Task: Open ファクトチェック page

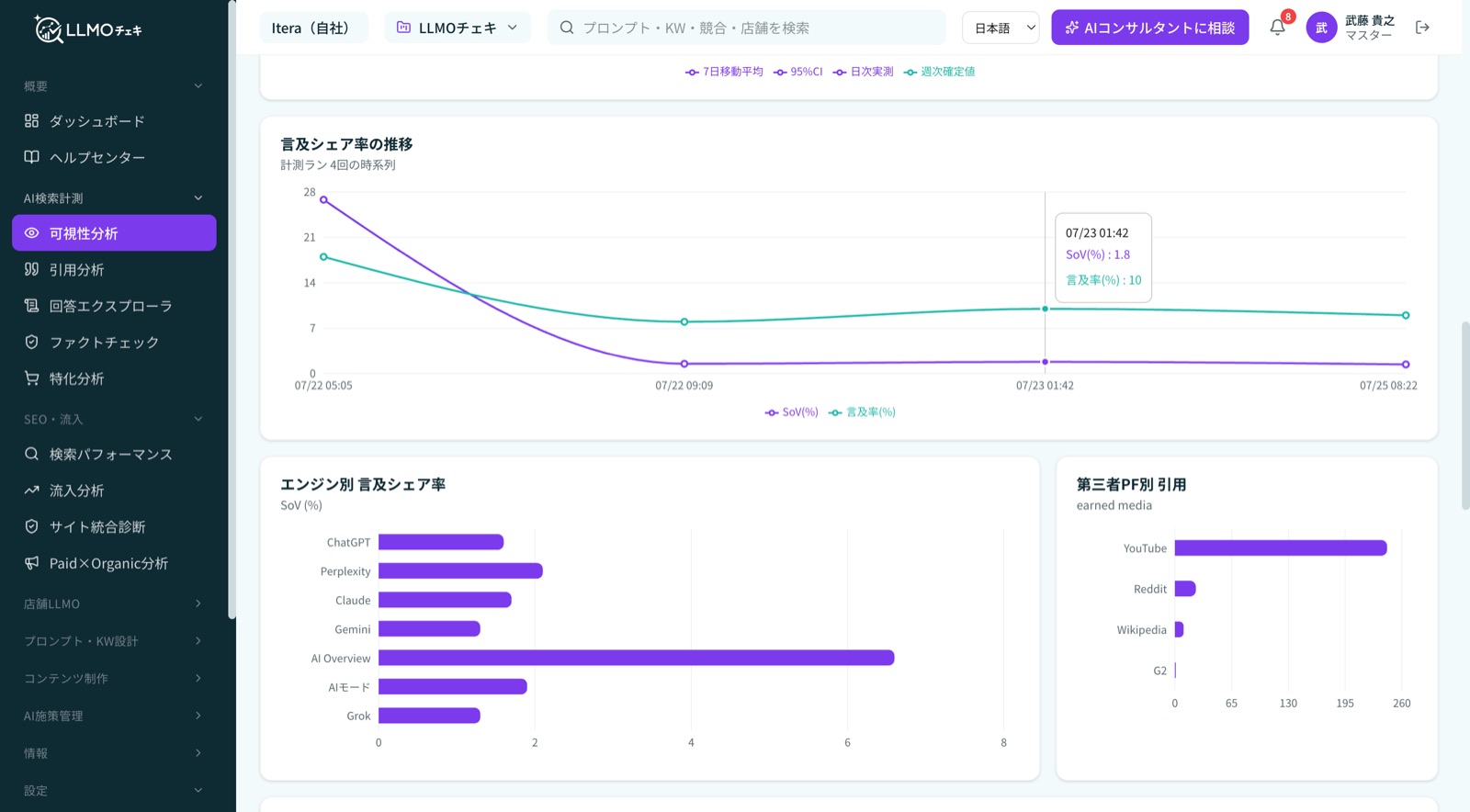Action: tap(114, 342)
